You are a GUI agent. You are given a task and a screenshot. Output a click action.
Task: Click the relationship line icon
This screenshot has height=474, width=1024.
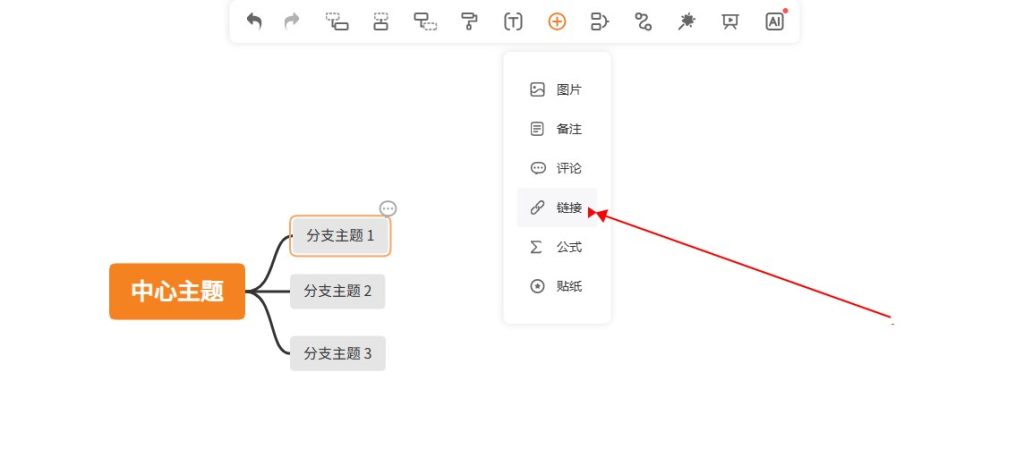coord(643,21)
